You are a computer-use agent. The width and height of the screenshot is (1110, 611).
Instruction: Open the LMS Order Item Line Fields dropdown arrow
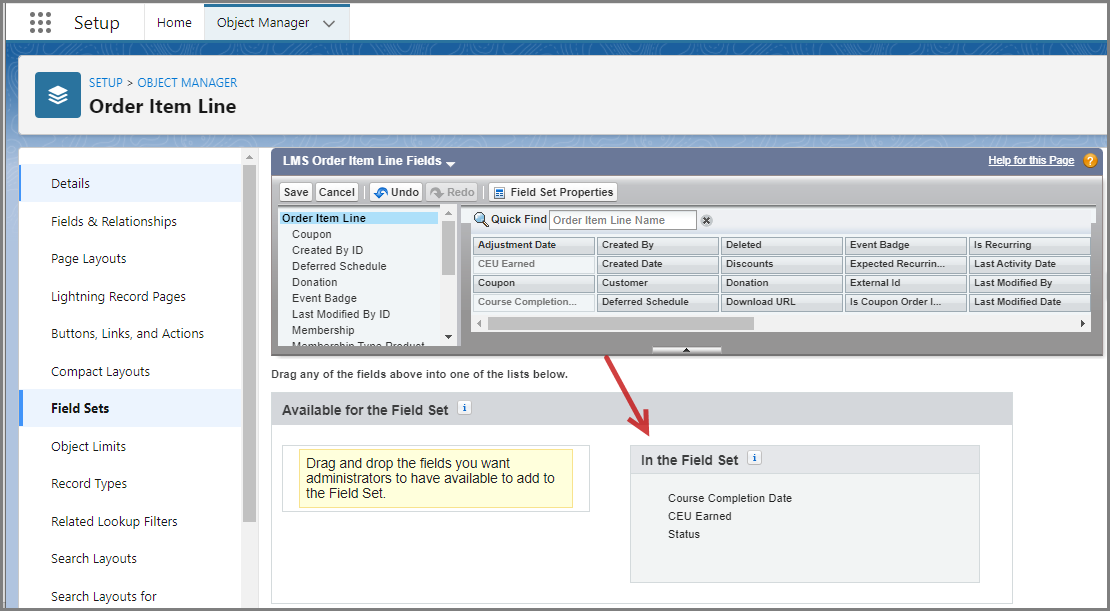tap(451, 163)
